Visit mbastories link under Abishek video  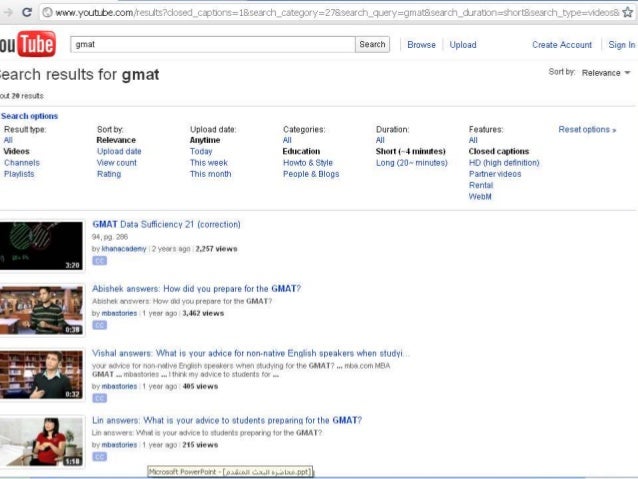[119, 313]
